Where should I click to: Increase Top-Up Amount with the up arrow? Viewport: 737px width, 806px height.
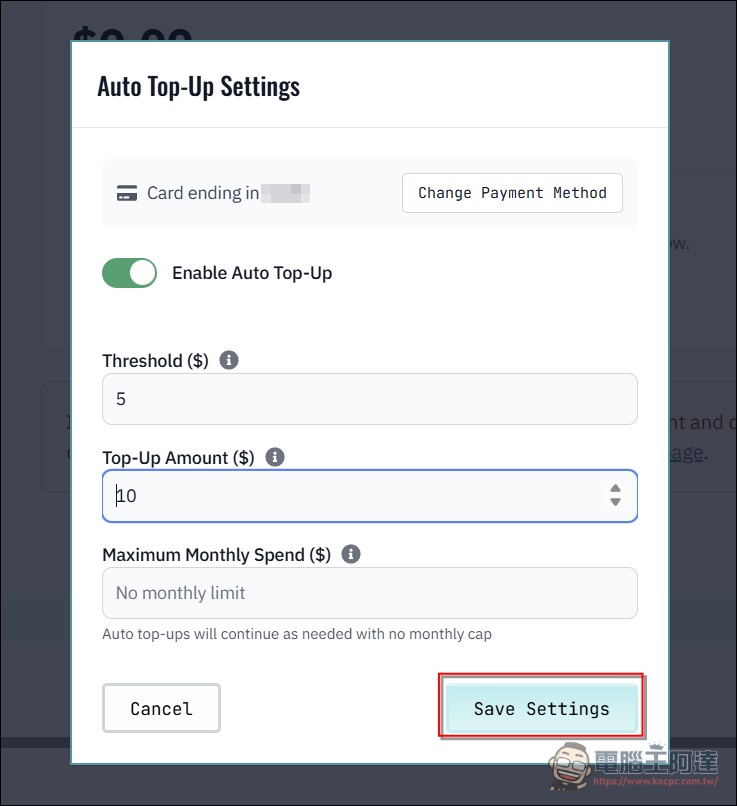(x=615, y=488)
